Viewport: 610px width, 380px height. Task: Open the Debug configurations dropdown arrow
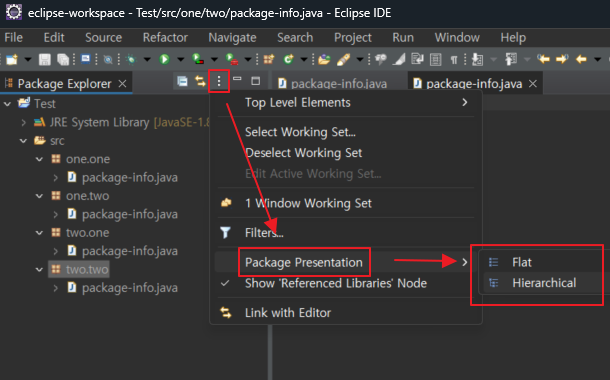(147, 60)
